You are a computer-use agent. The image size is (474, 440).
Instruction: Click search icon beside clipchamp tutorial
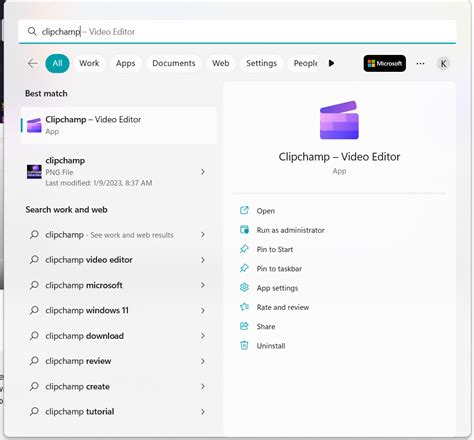pyautogui.click(x=34, y=411)
